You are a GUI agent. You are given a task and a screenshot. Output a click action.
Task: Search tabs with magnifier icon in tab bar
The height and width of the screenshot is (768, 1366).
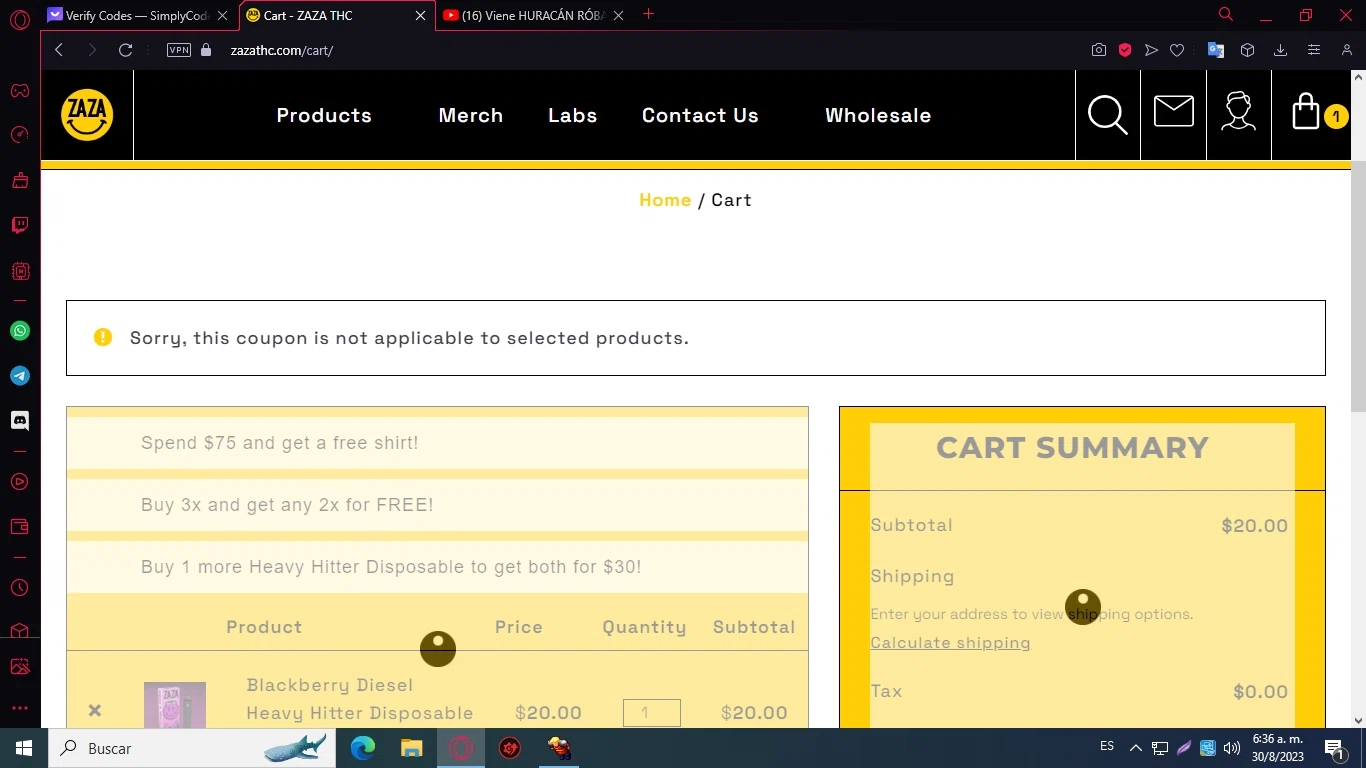(x=1225, y=14)
